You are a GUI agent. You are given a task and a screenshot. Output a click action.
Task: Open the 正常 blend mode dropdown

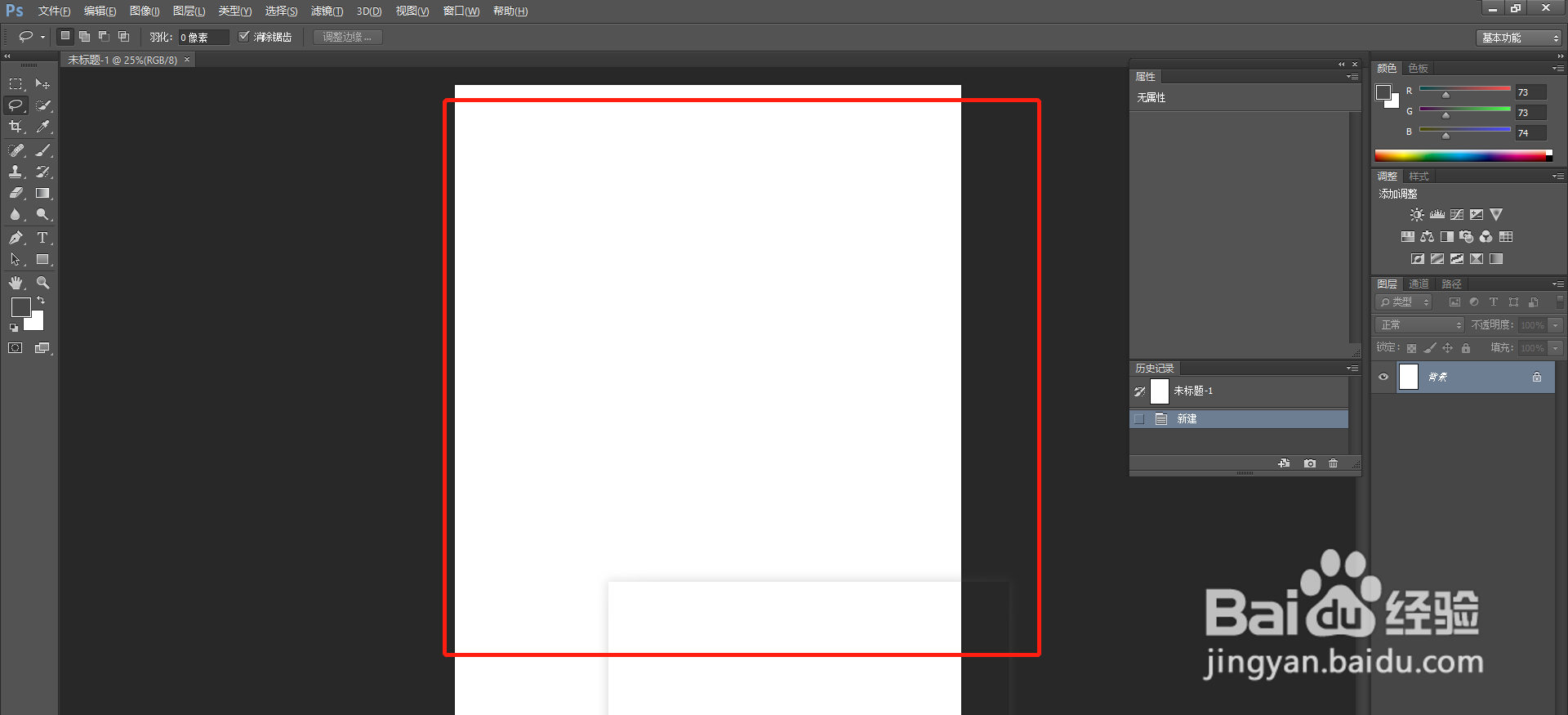tap(1420, 325)
